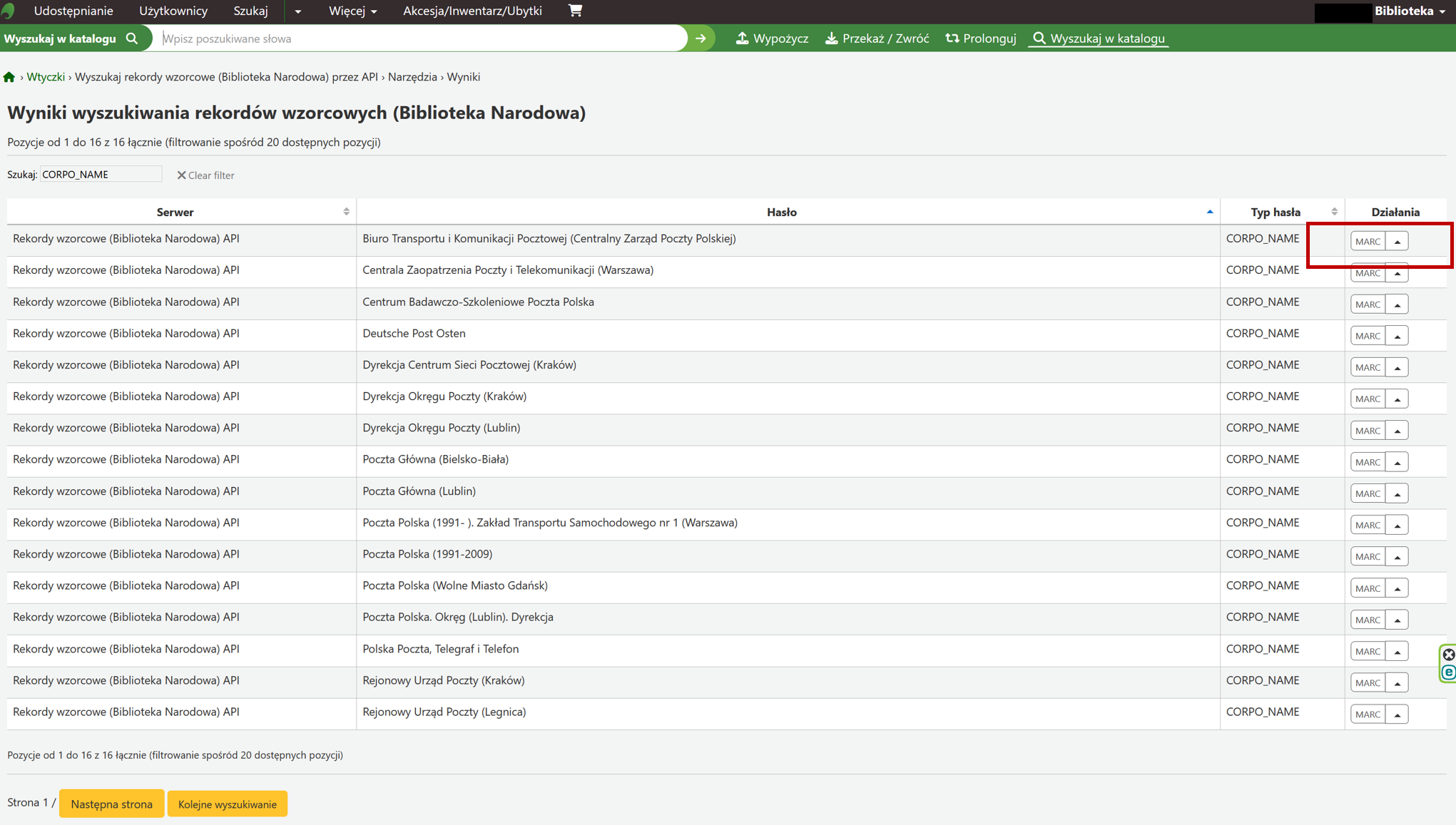Click the Wtyczki breadcrumb link
Screen dimensions: 1456x825
[x=46, y=77]
